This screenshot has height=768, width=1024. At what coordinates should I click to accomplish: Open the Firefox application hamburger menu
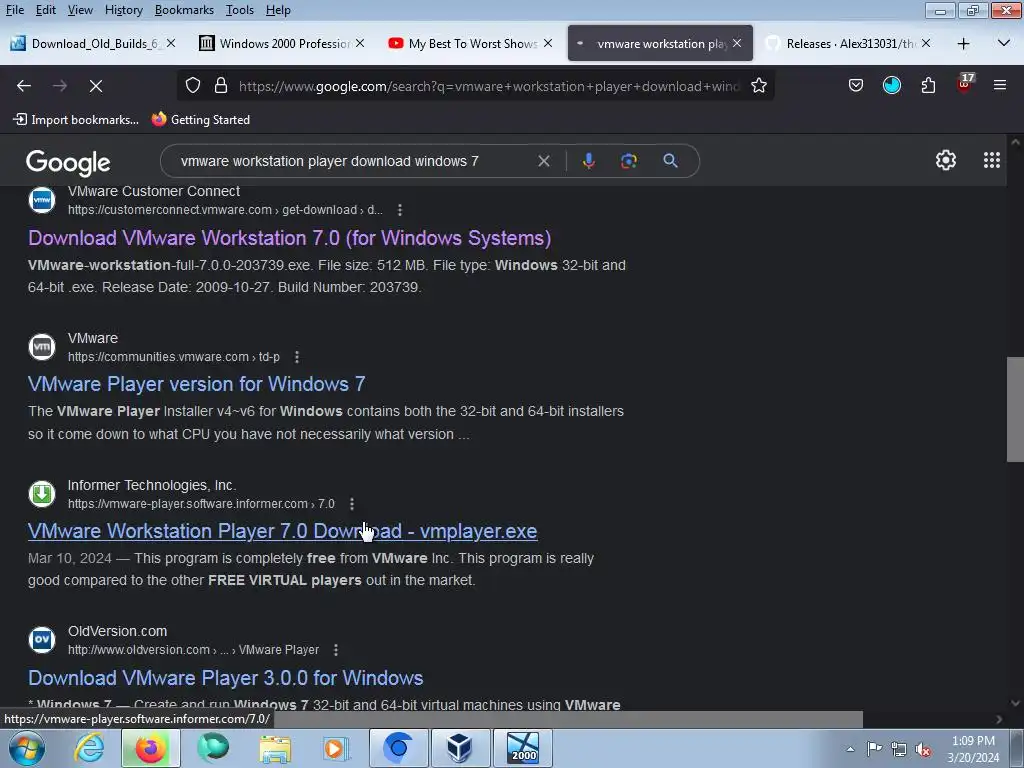tap(999, 86)
